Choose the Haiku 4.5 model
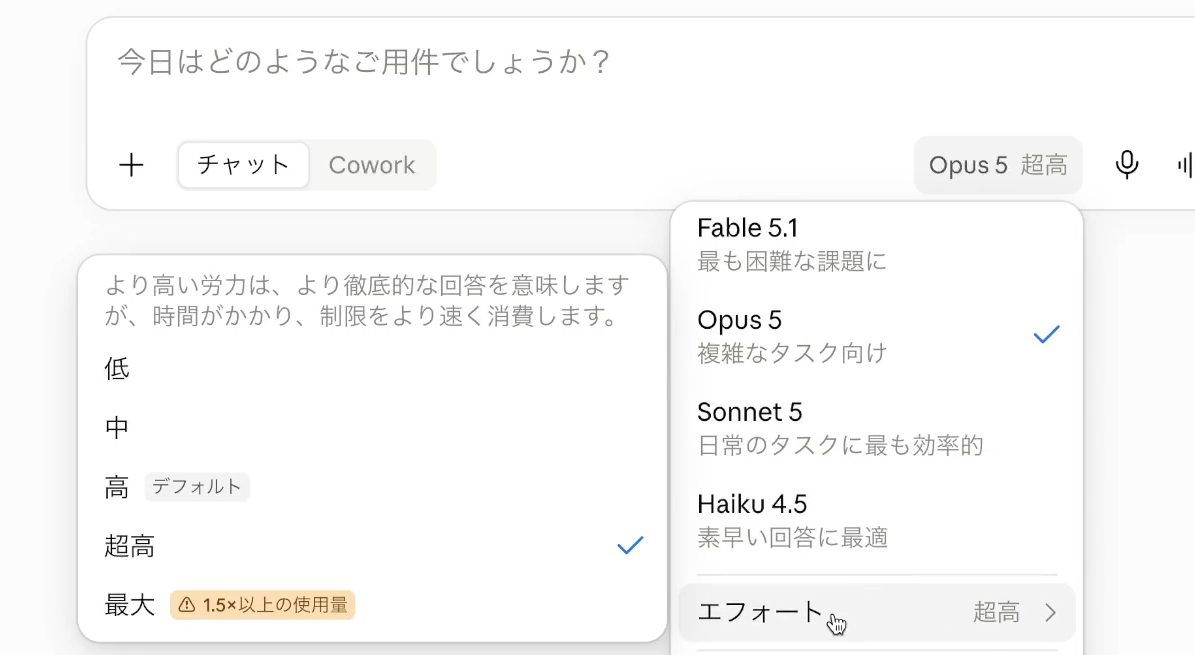 (x=876, y=520)
